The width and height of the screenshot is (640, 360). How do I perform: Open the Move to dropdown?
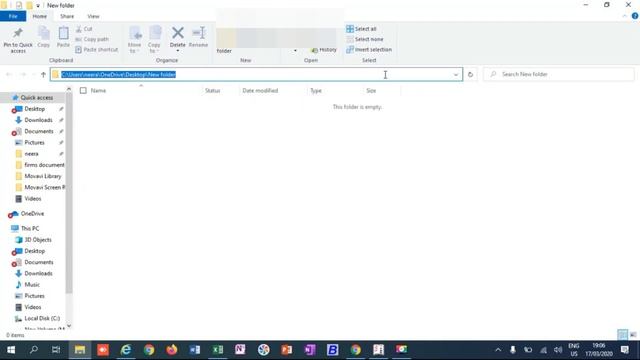(134, 40)
